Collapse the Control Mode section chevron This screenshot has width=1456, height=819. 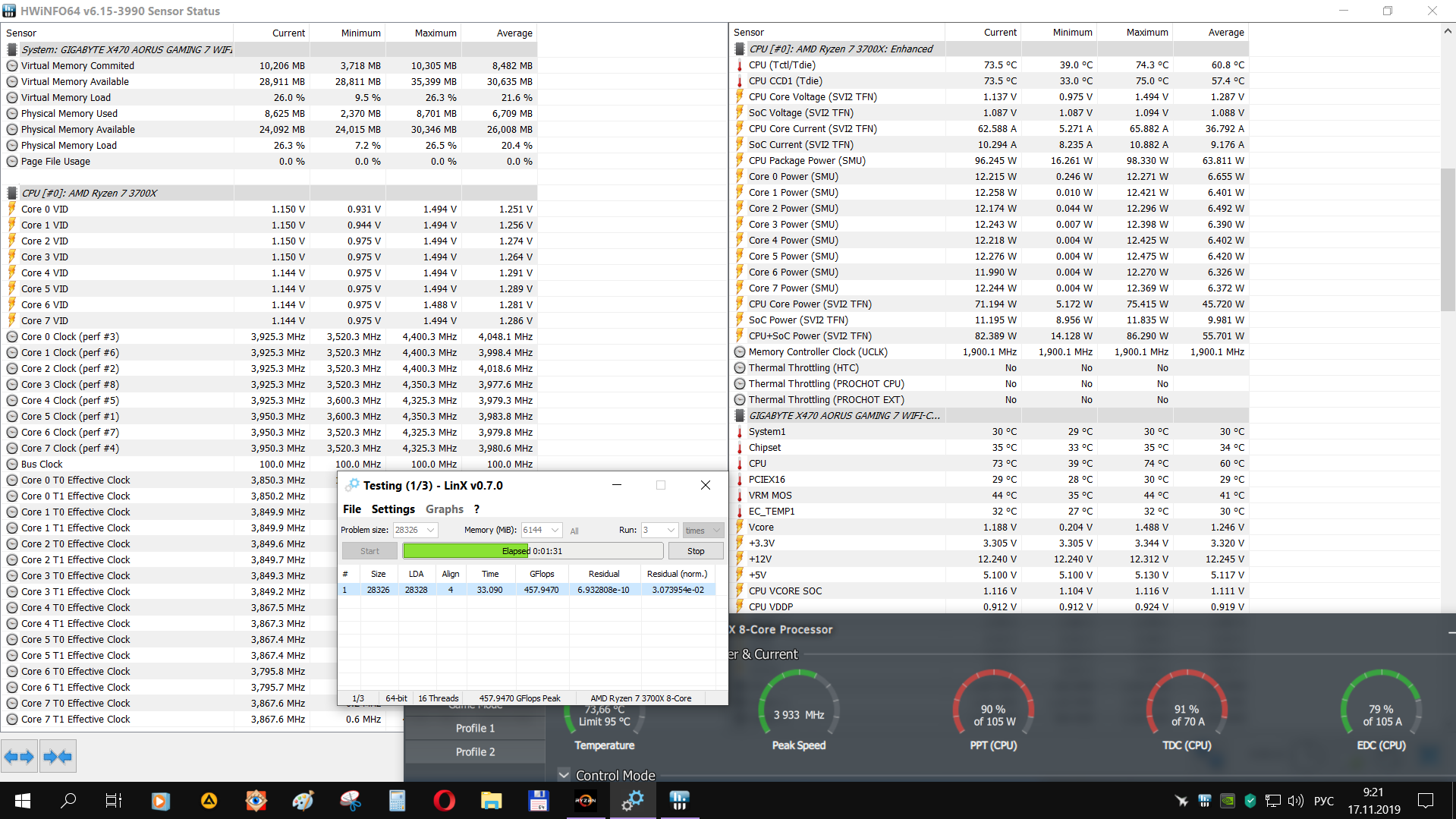pos(564,775)
